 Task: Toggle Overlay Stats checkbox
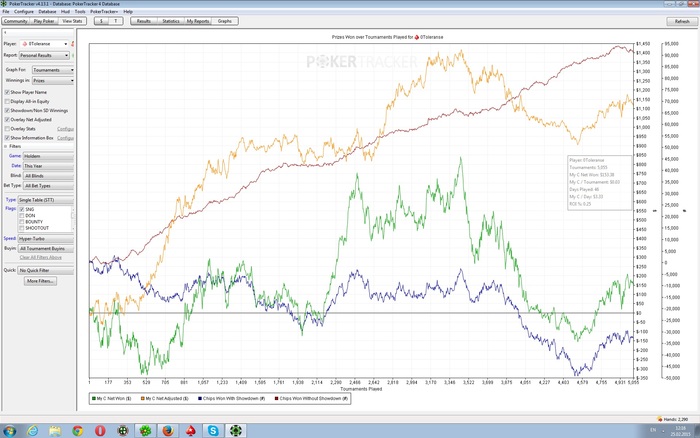(8, 129)
